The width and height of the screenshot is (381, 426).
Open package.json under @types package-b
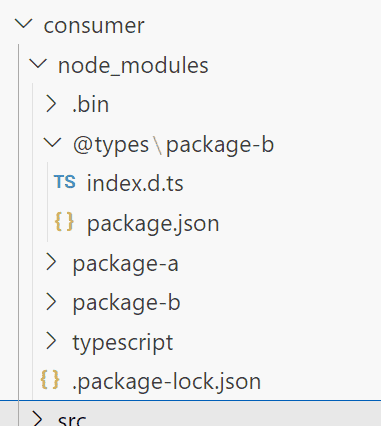pos(153,224)
